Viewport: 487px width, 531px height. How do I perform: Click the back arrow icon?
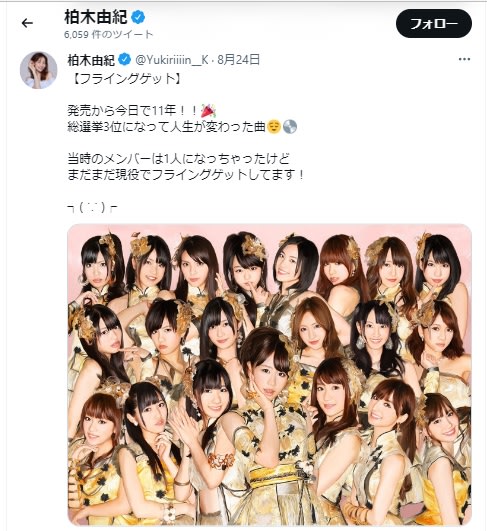(x=27, y=23)
